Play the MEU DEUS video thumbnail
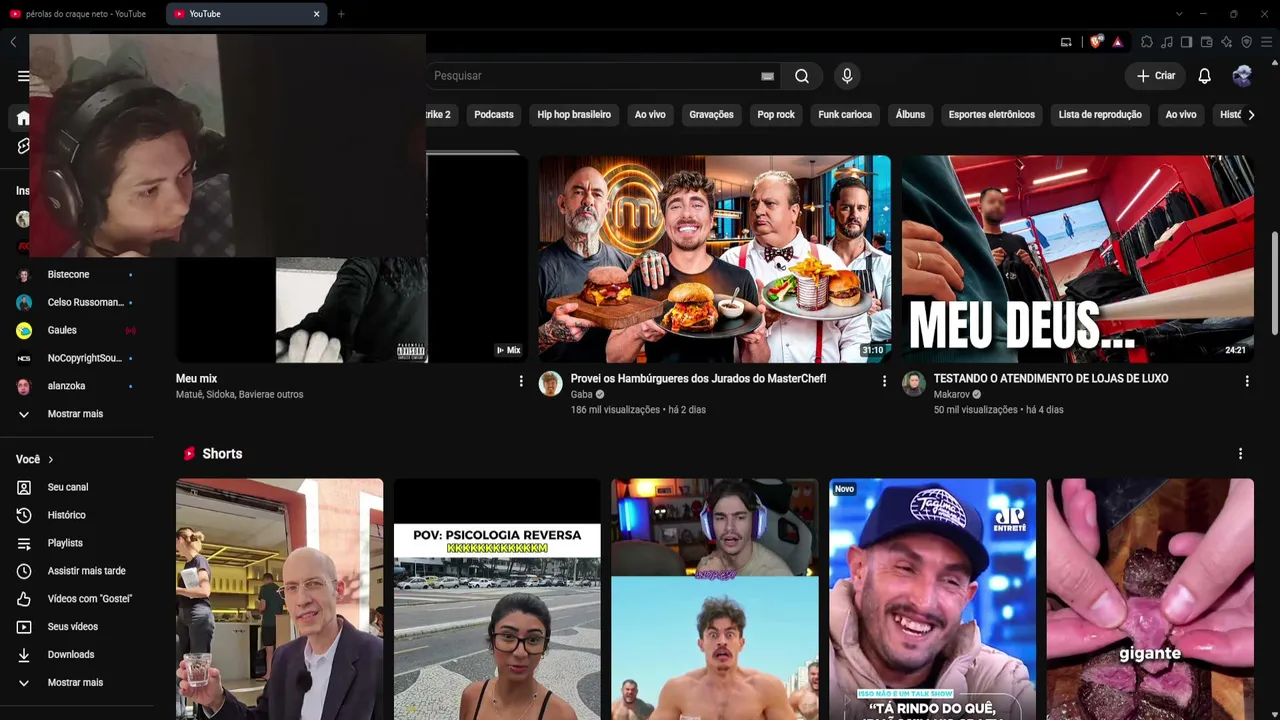 pos(1078,259)
